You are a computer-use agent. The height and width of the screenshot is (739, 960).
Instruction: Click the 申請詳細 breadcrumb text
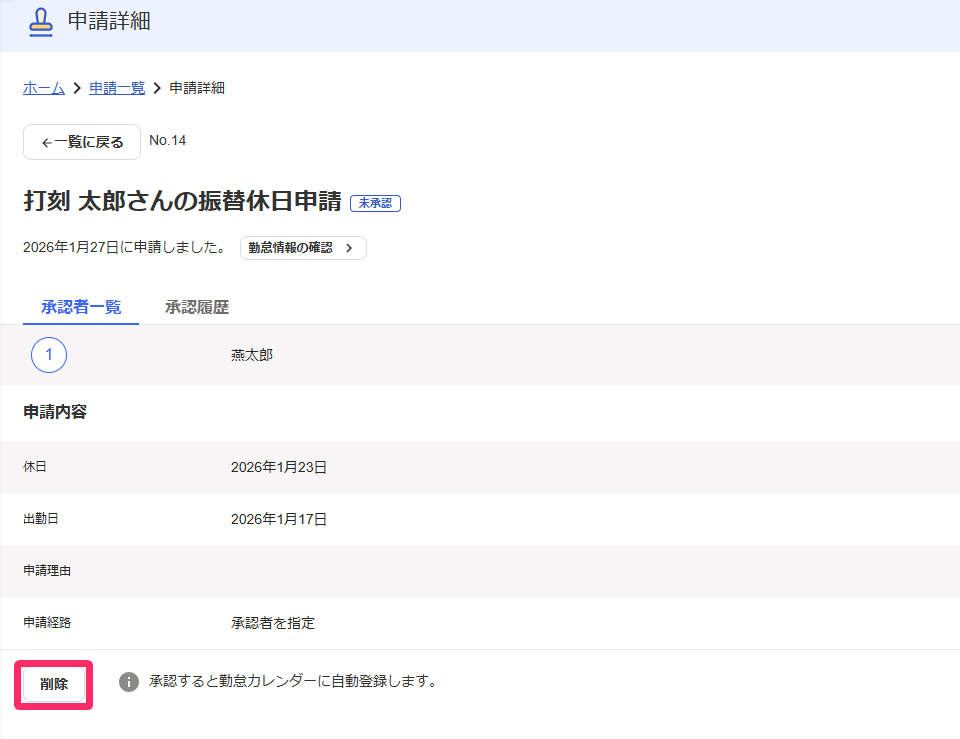click(197, 88)
